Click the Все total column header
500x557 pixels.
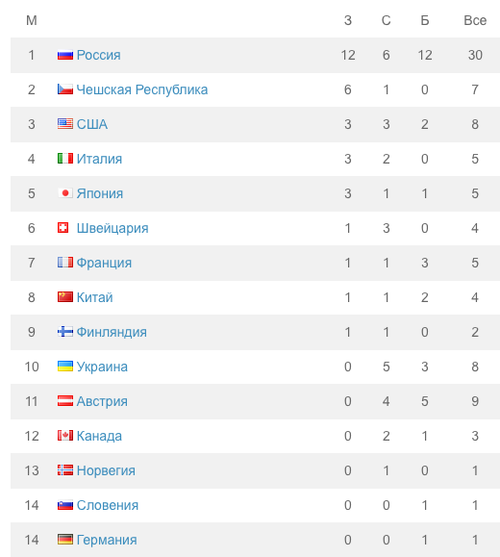tap(475, 20)
